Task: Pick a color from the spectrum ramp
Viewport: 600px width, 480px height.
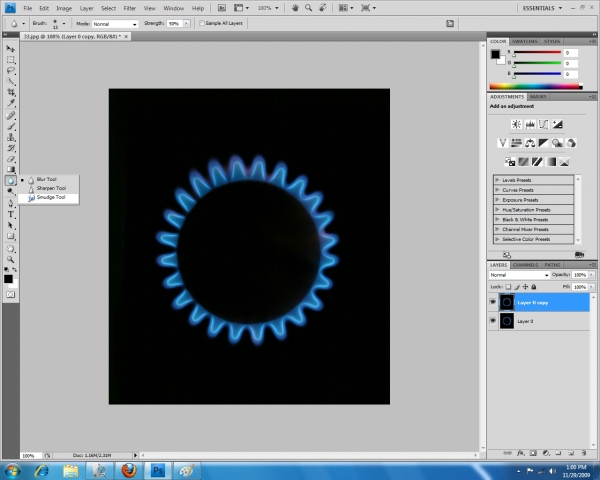Action: (x=536, y=87)
